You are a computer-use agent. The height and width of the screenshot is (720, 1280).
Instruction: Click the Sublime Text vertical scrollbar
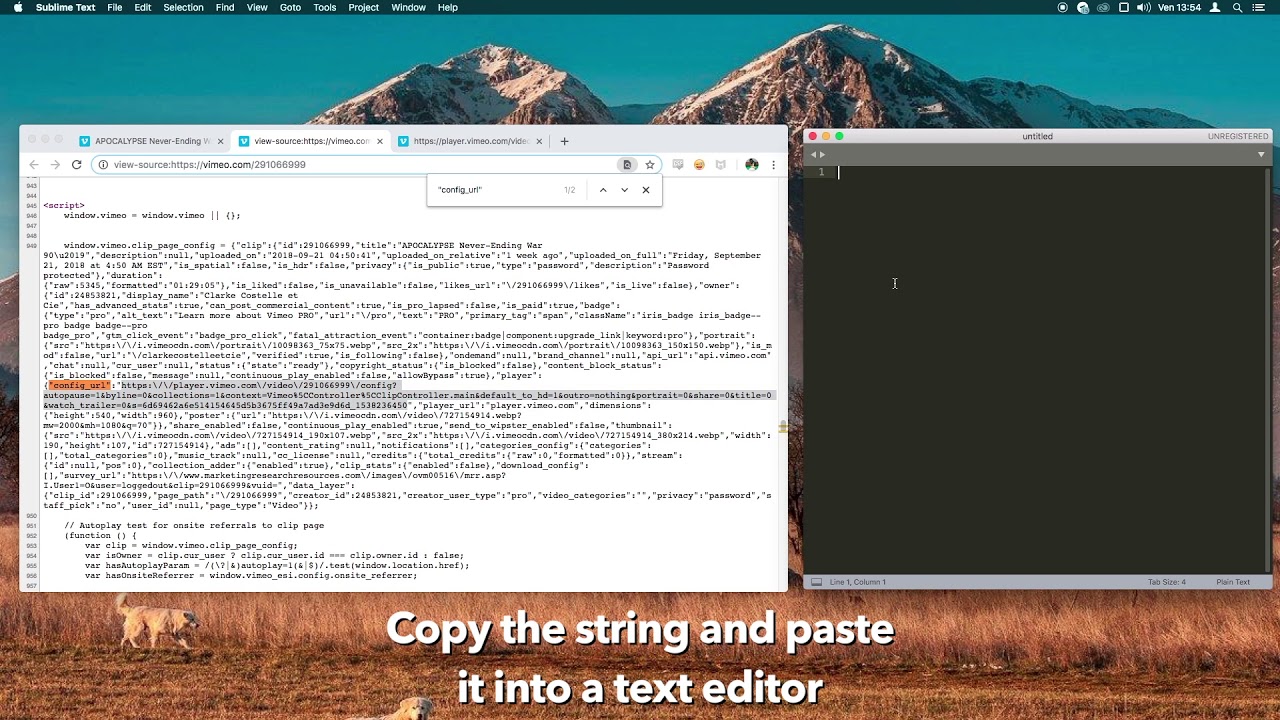tap(1267, 368)
